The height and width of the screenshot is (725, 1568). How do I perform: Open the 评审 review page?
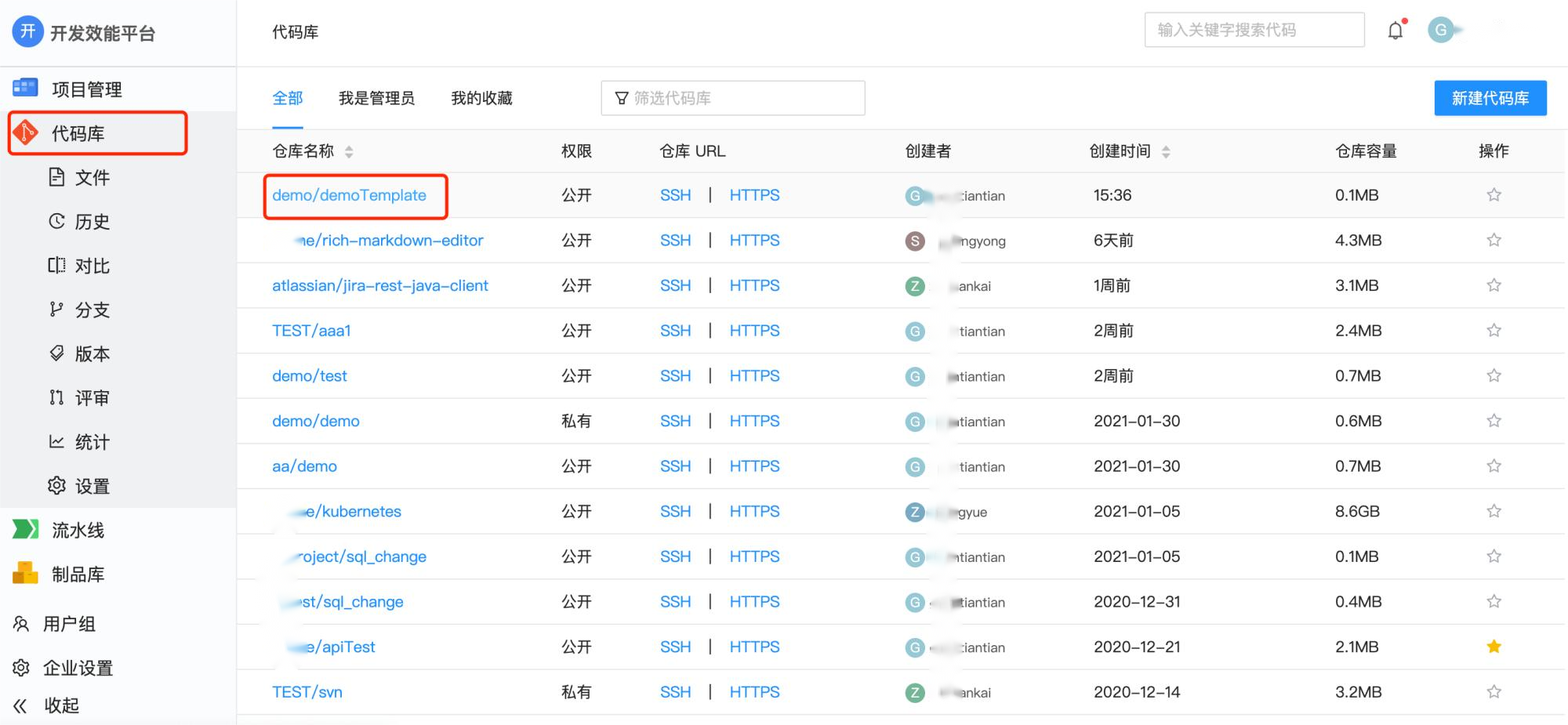click(91, 398)
